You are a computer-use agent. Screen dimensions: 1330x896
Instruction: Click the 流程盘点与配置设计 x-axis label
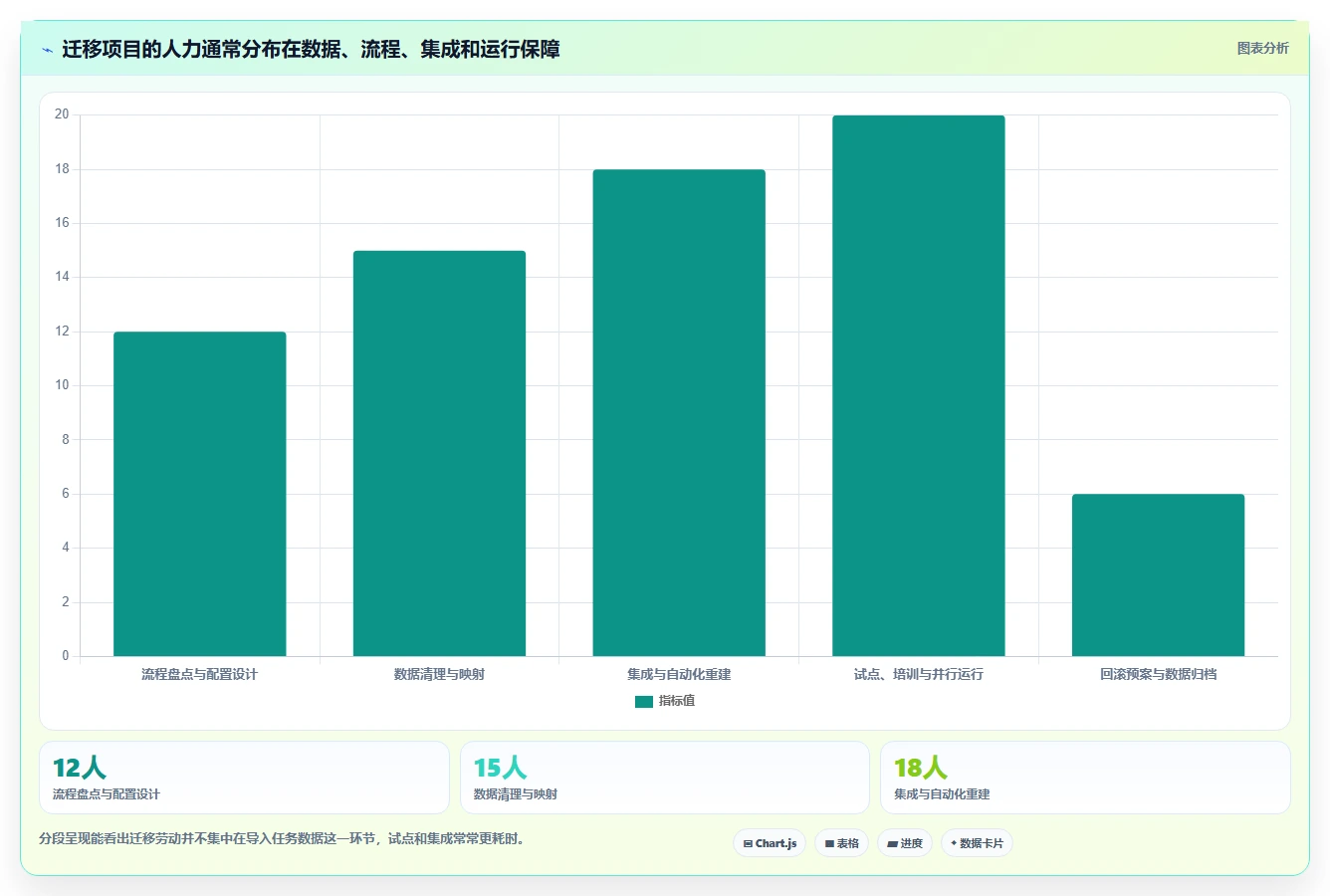[200, 674]
